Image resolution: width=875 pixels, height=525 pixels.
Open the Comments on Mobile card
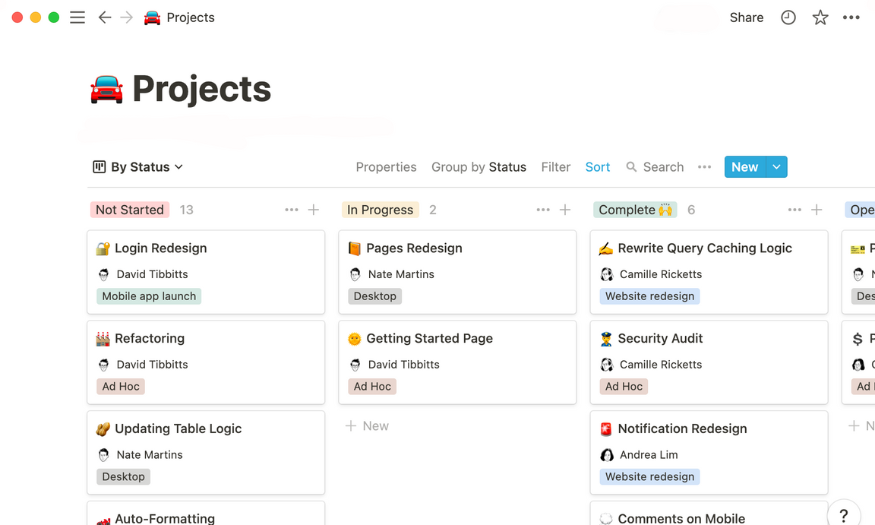click(709, 514)
